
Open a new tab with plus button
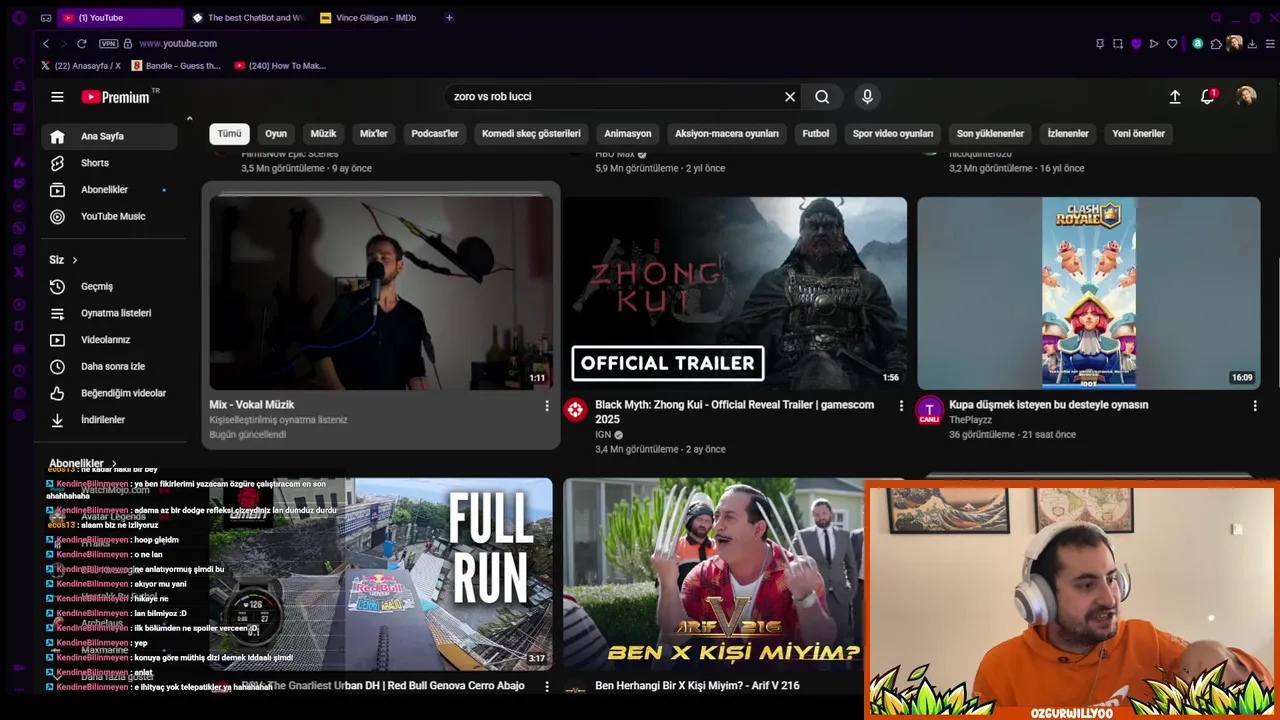[x=449, y=18]
